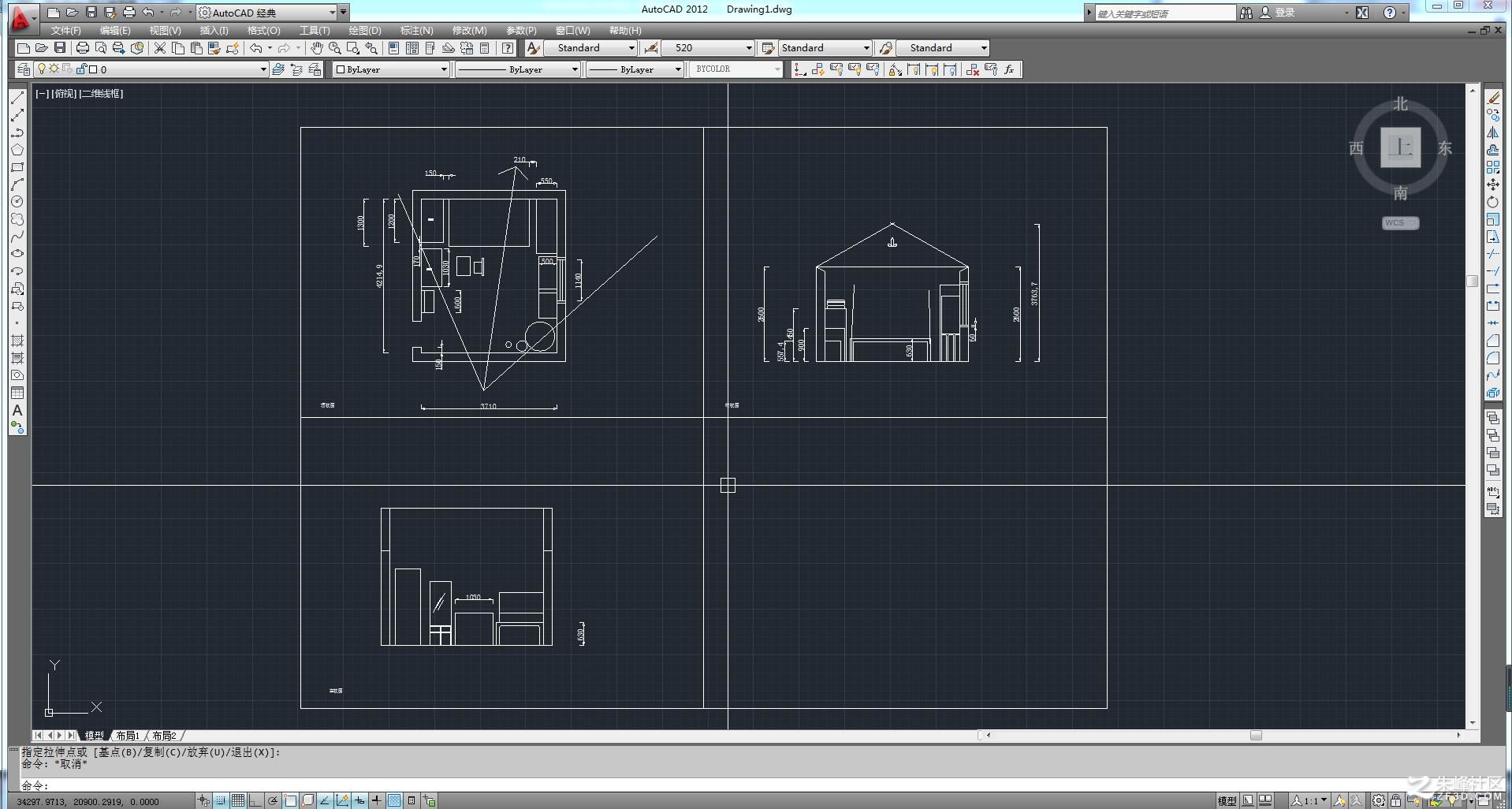Open the dimension style 520 dropdown

pyautogui.click(x=707, y=48)
